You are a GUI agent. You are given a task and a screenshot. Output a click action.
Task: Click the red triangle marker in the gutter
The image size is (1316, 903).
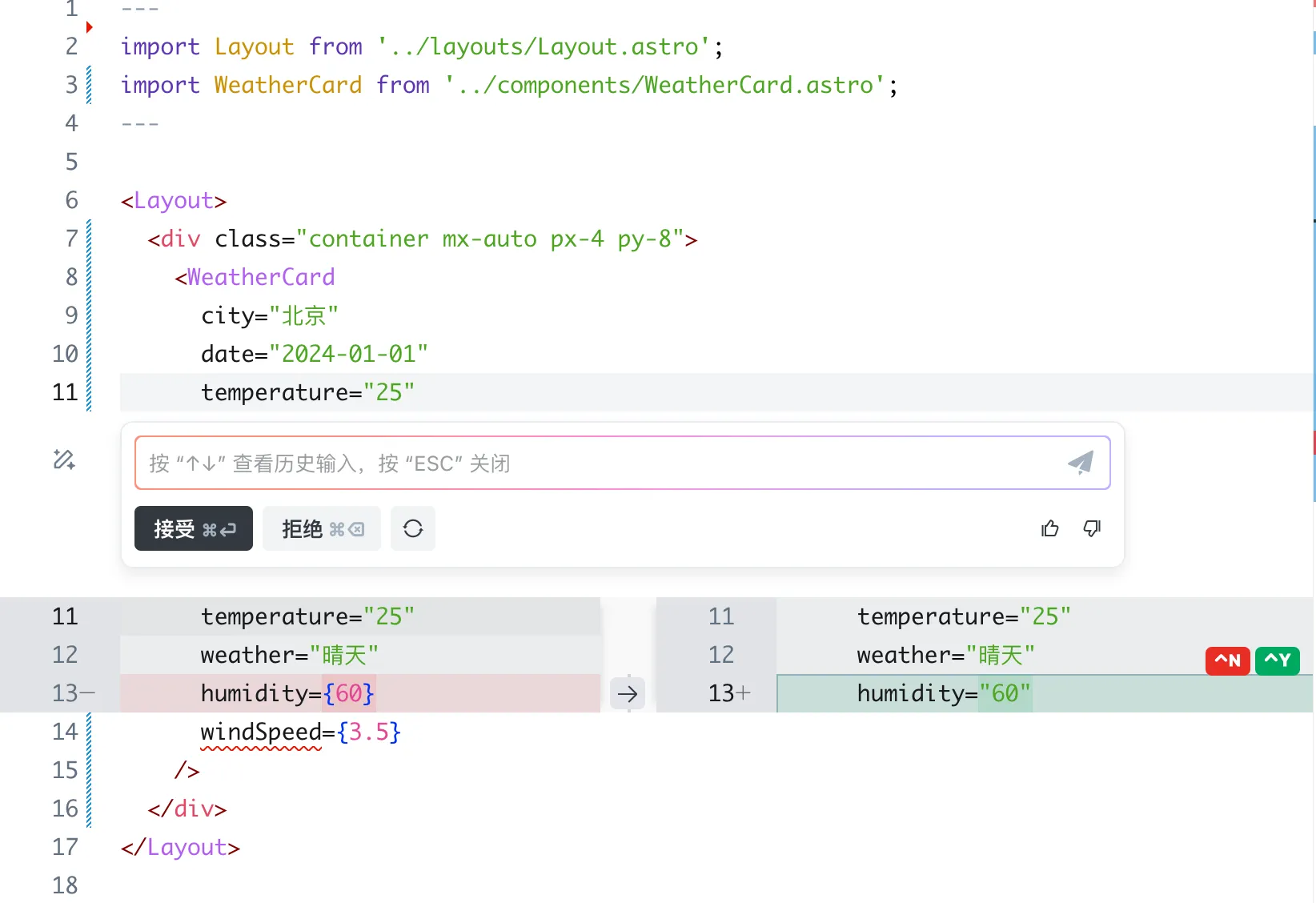[90, 27]
